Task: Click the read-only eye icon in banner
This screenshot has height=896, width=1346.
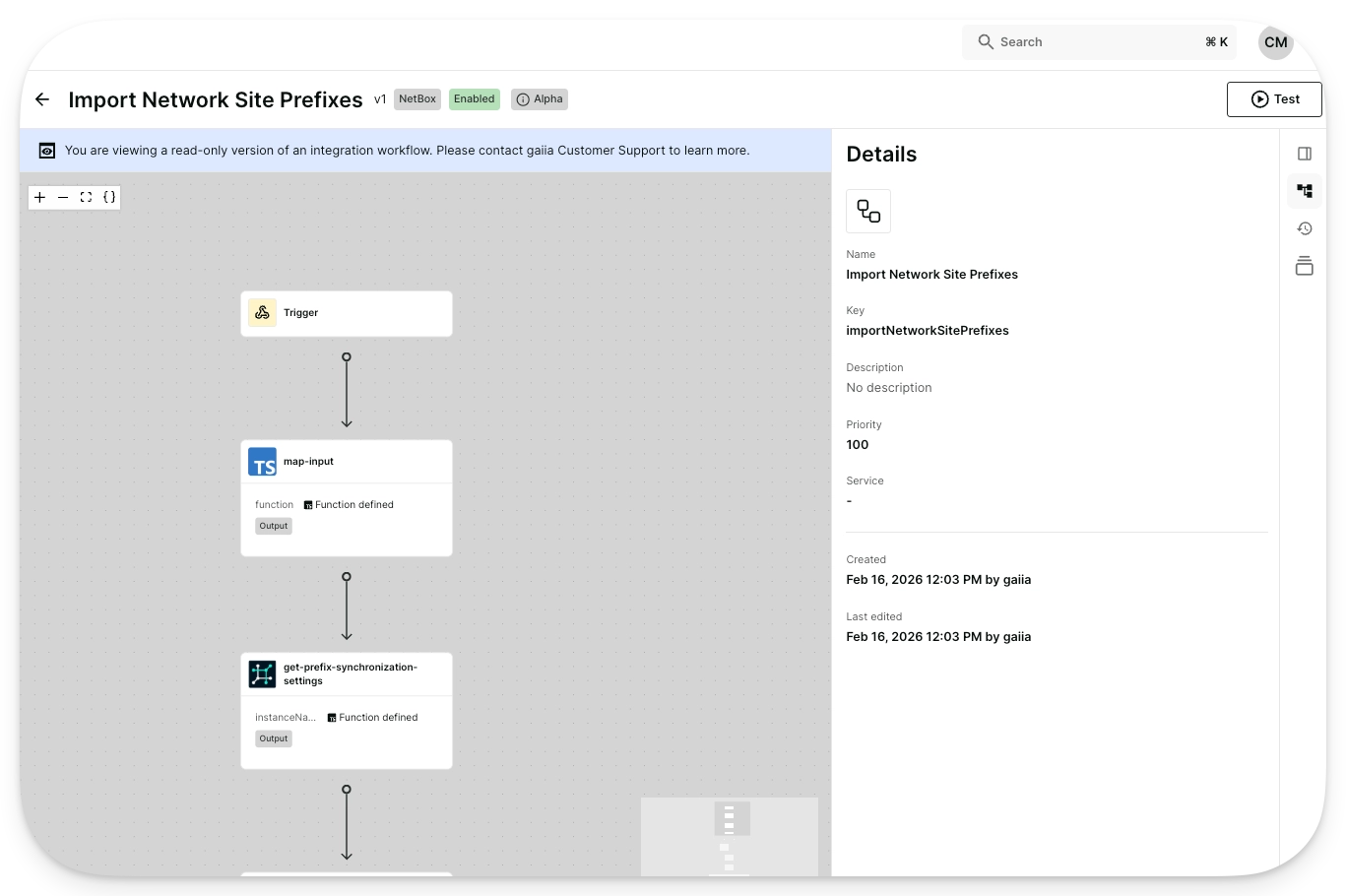Action: (47, 151)
